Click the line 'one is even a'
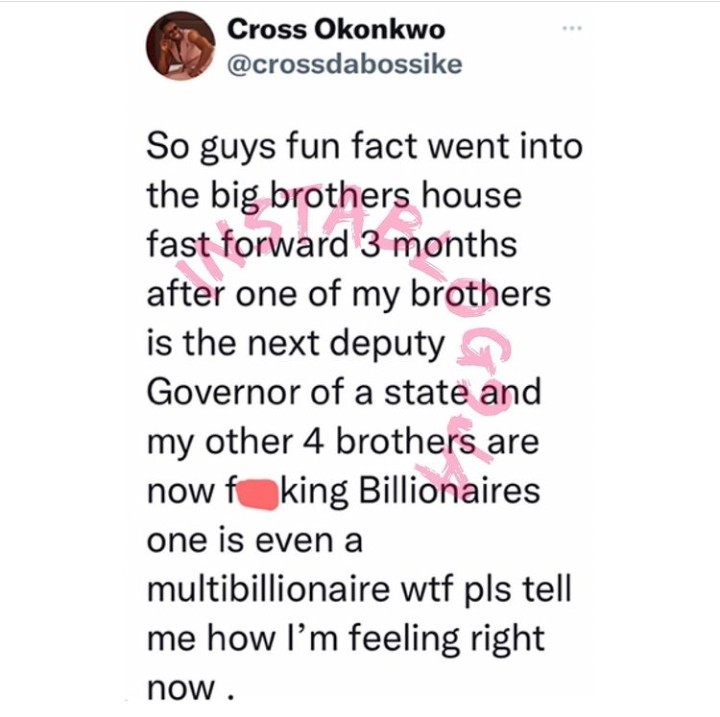Screen dimensions: 720x717 pyautogui.click(x=255, y=541)
